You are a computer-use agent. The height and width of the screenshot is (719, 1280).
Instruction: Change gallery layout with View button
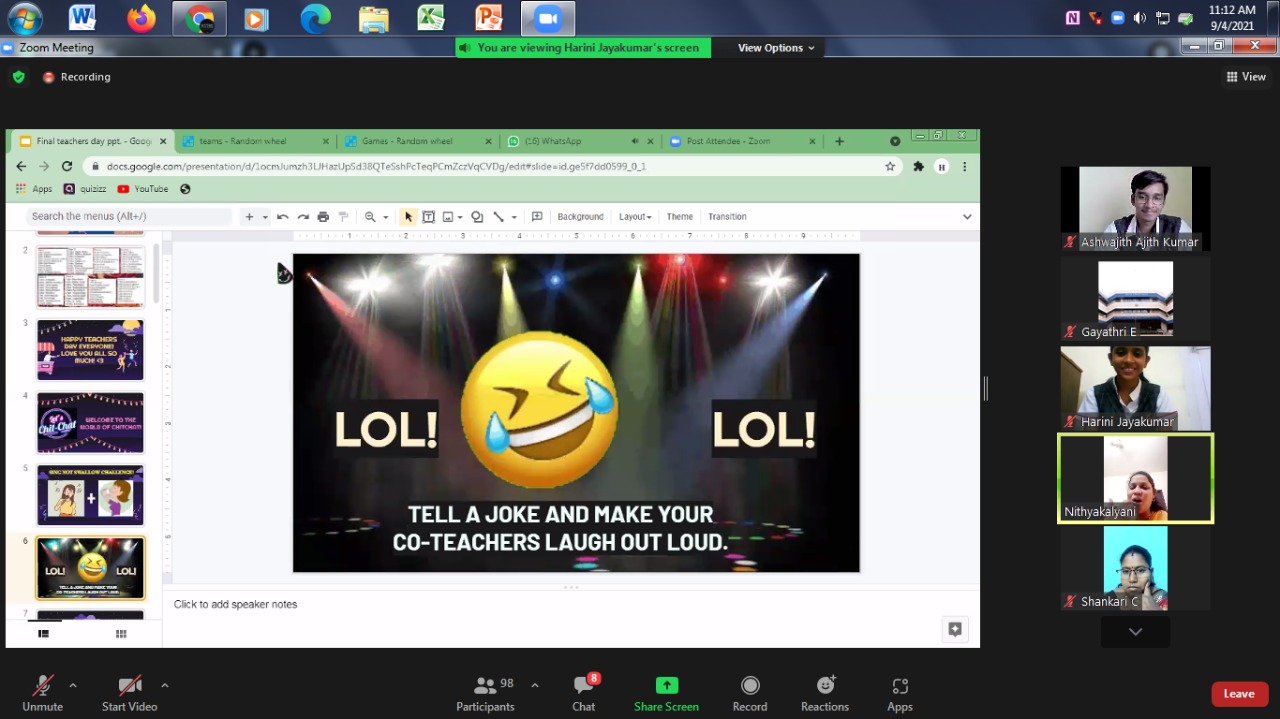coord(1246,77)
